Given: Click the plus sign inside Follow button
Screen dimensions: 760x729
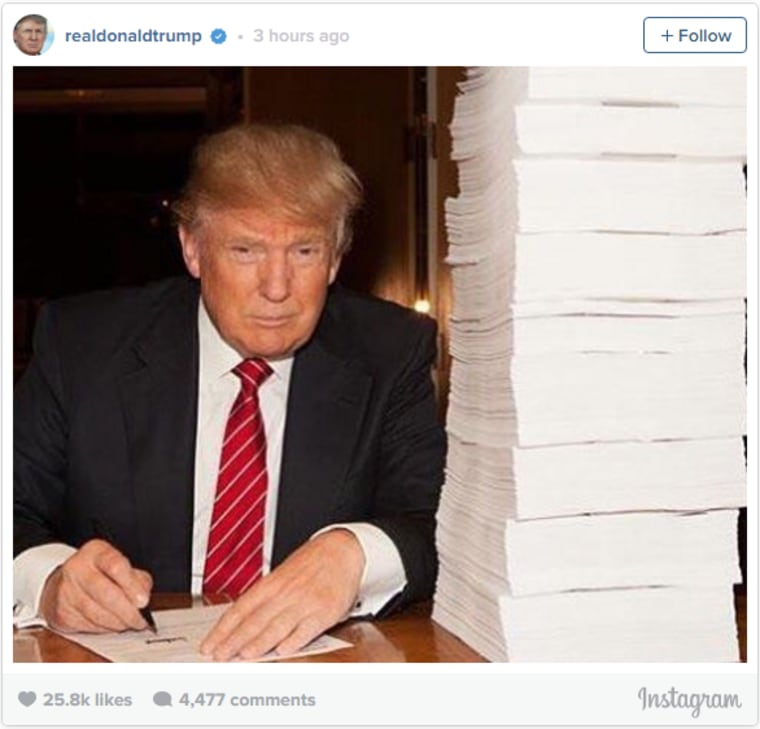Looking at the screenshot, I should pyautogui.click(x=667, y=35).
